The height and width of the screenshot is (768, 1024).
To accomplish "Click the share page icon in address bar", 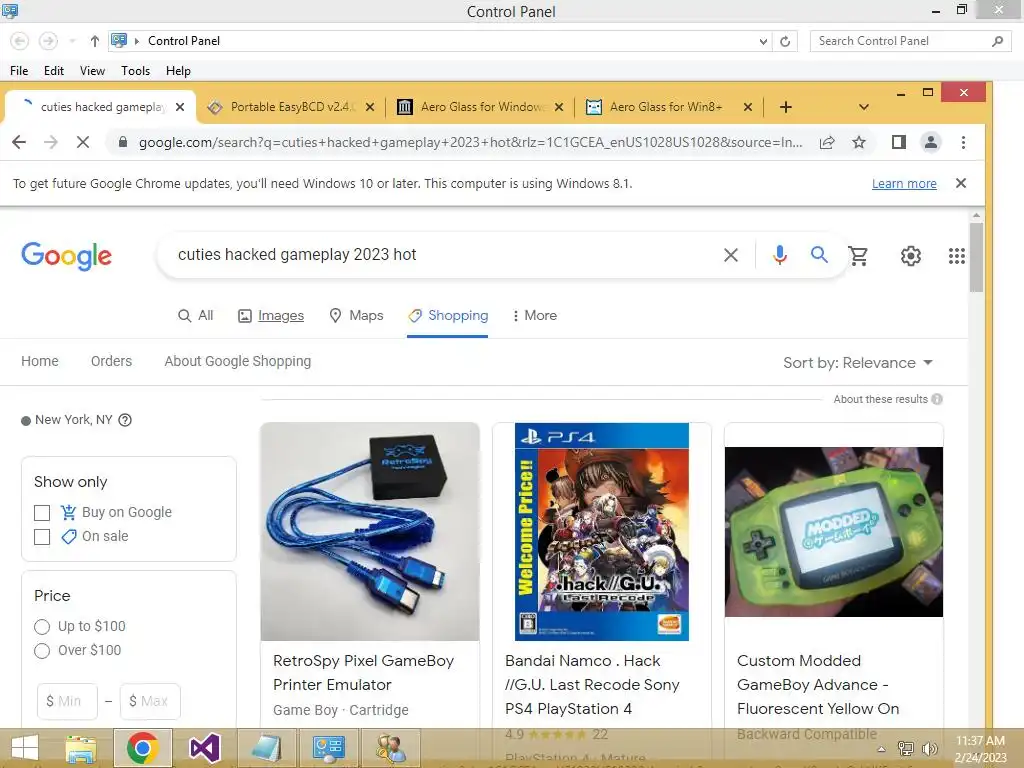I will (827, 142).
